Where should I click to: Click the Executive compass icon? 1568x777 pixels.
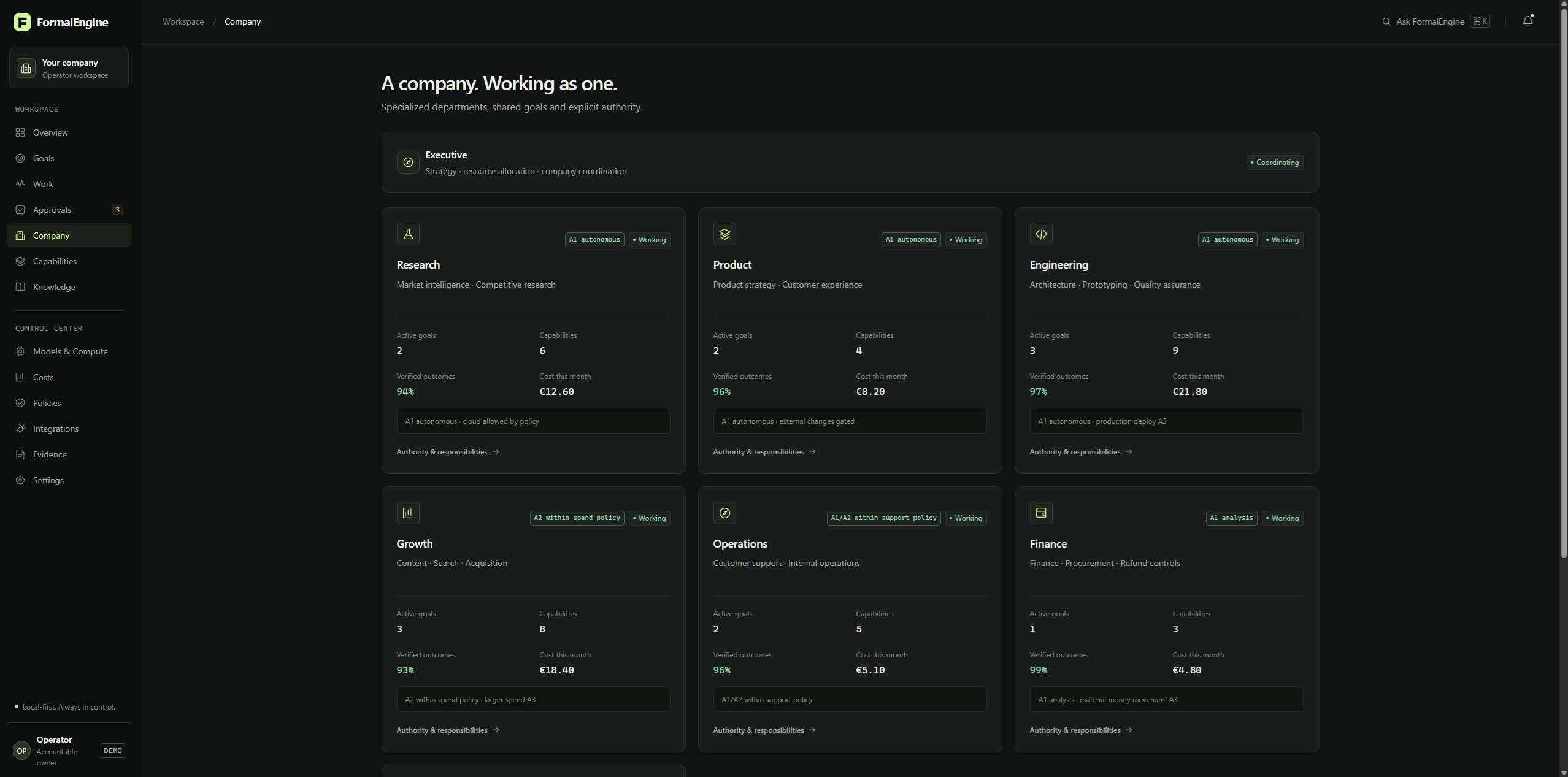pyautogui.click(x=408, y=163)
